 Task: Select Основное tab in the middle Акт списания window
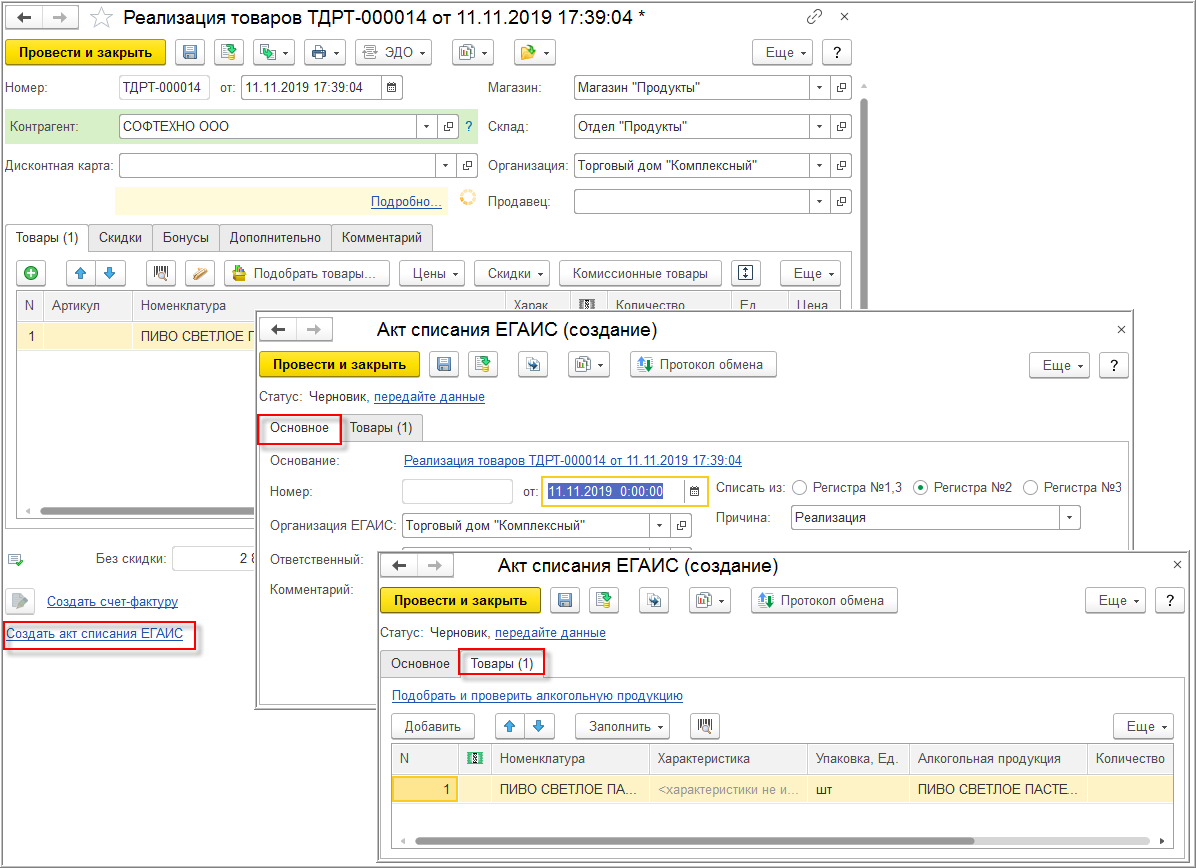[299, 428]
